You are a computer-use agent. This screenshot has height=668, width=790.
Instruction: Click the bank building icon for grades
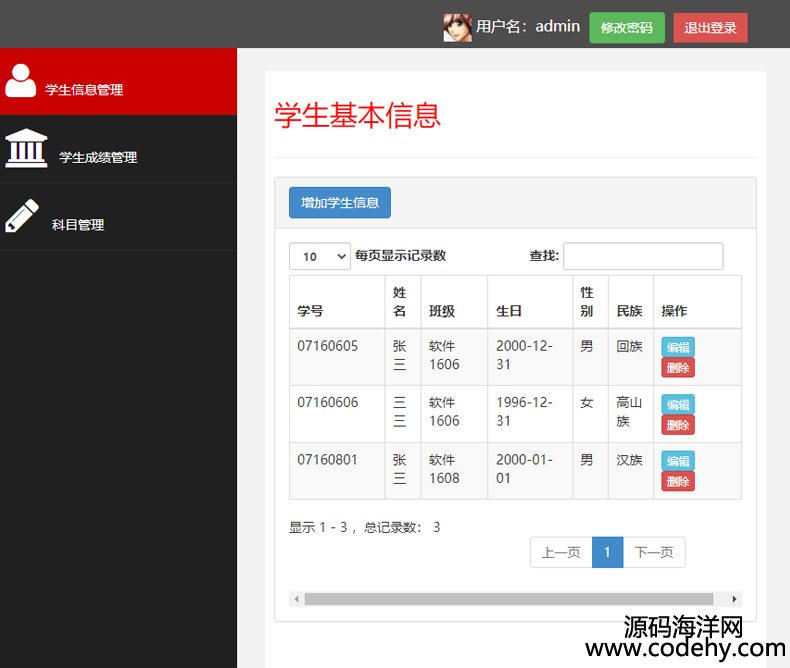[26, 148]
